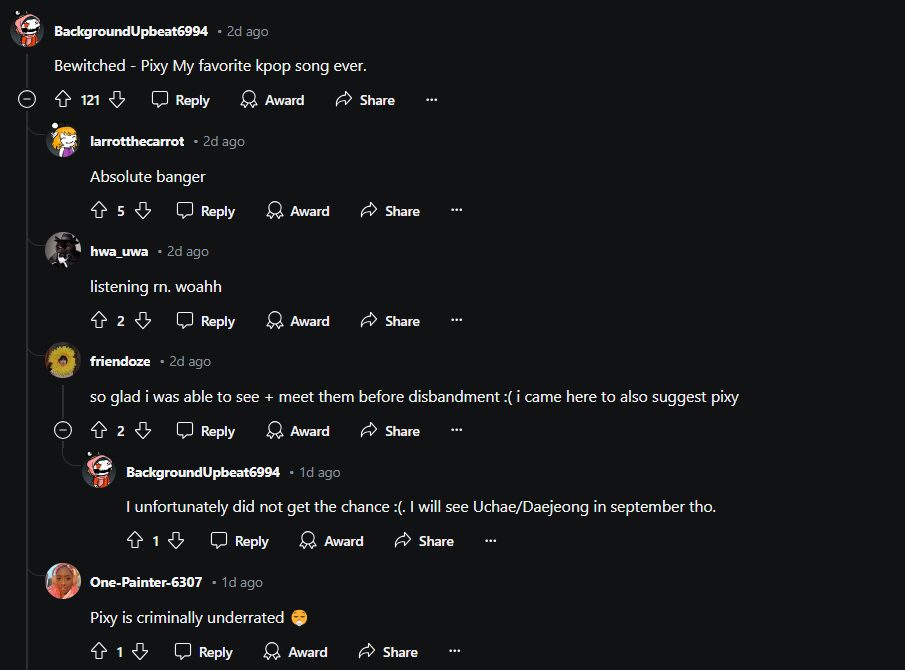Collapse friendoze's reply thread
Screen dimensions: 905x670
(x=63, y=431)
